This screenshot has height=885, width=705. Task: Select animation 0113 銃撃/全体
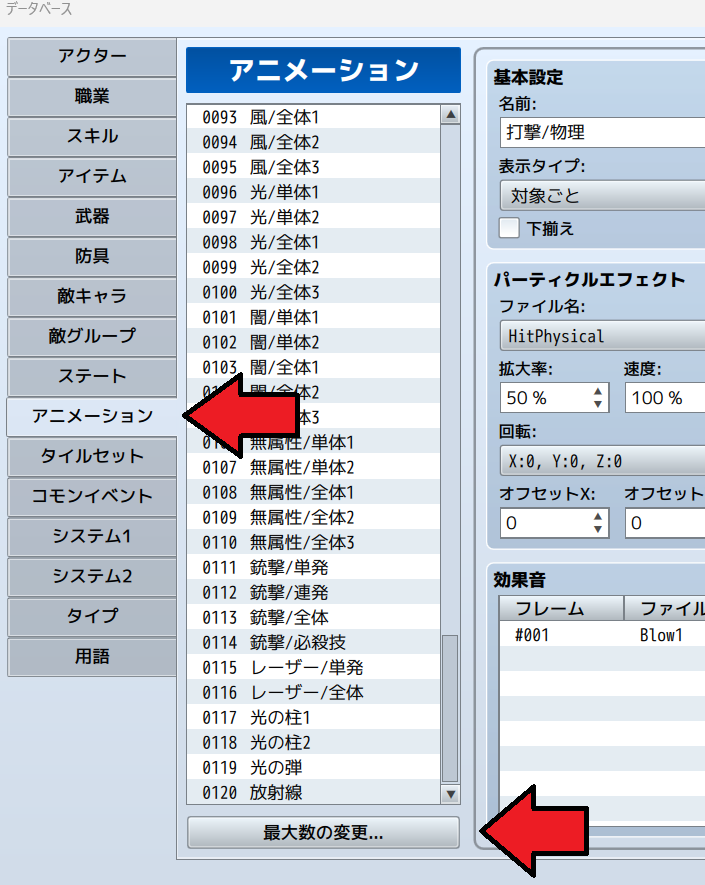[313, 617]
